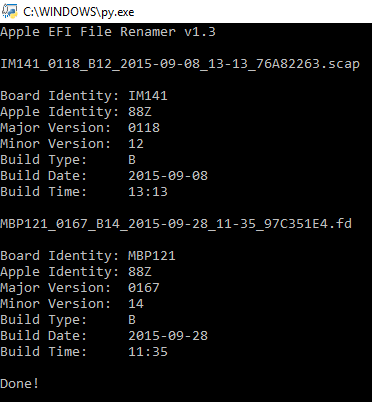The width and height of the screenshot is (372, 402).
Task: Click the Board Identity MBP121 value
Action: tap(152, 256)
